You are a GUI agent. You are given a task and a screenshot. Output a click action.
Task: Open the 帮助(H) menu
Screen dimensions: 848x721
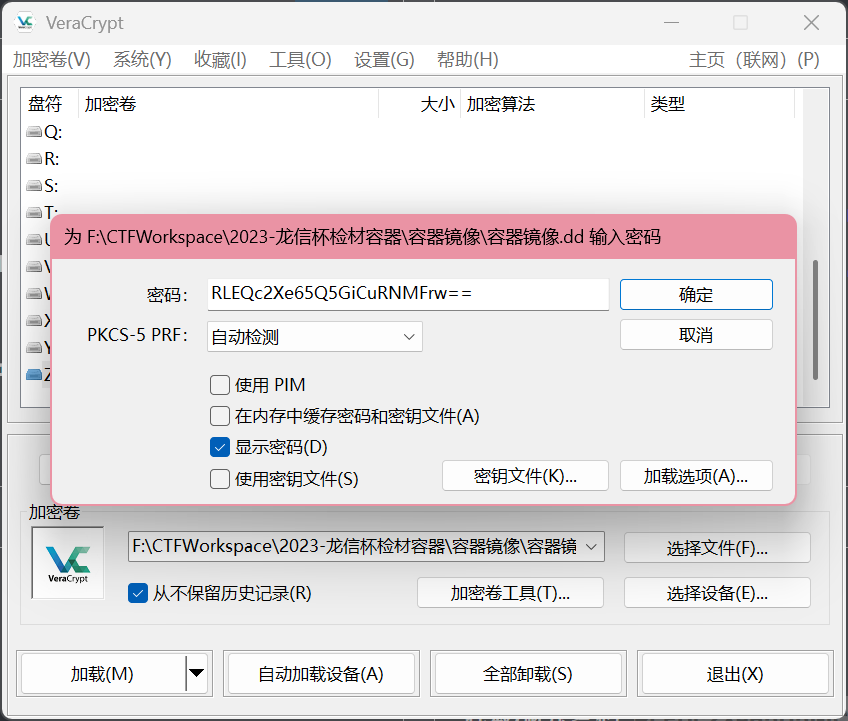tap(468, 59)
